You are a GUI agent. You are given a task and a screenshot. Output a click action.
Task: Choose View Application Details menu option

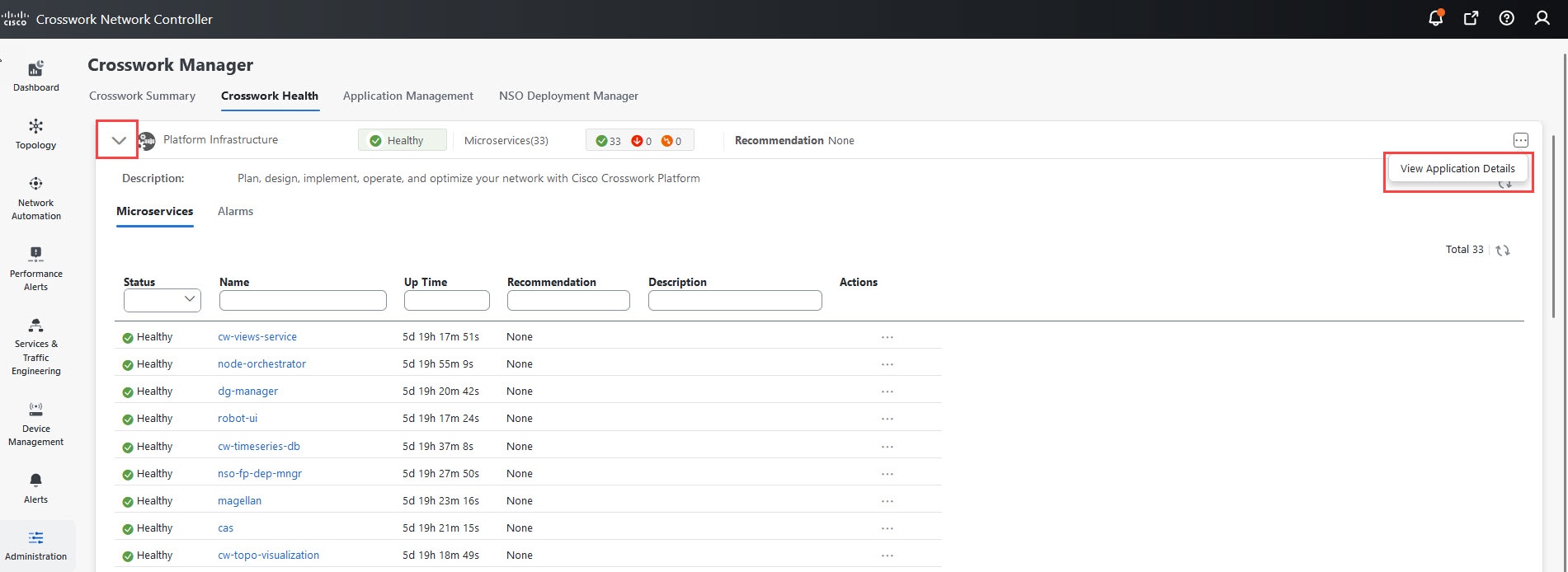click(x=1457, y=169)
